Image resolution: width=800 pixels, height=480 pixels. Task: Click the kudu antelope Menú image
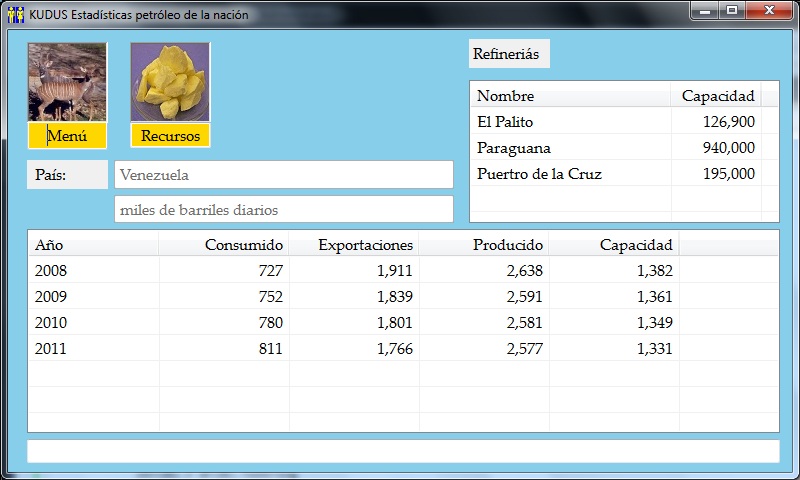67,82
